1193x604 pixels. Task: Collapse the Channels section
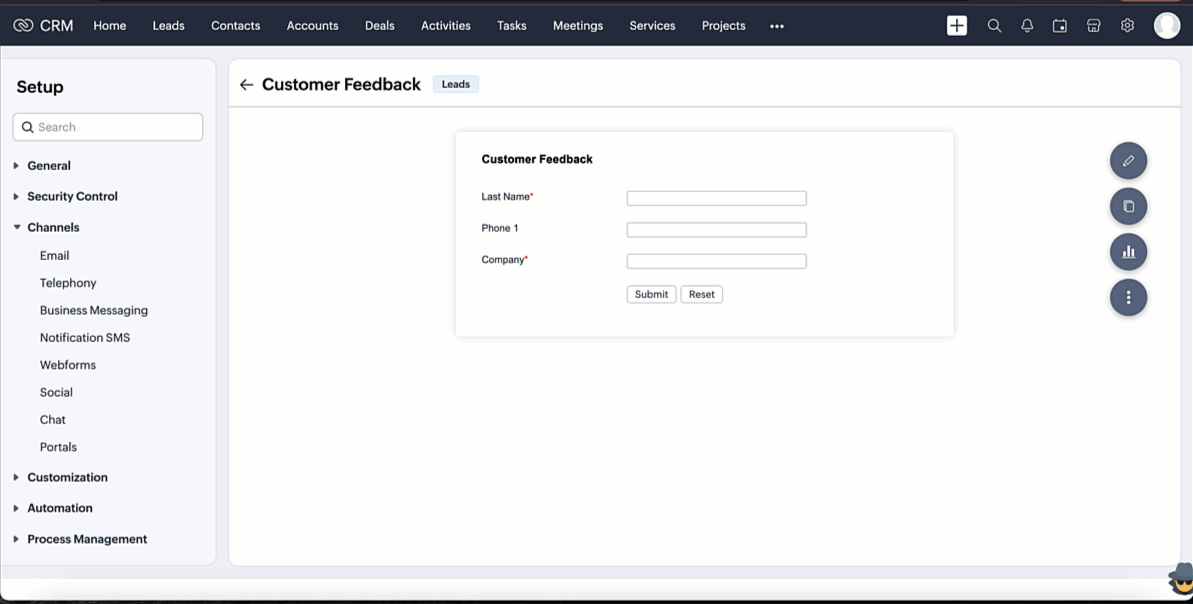click(x=52, y=228)
